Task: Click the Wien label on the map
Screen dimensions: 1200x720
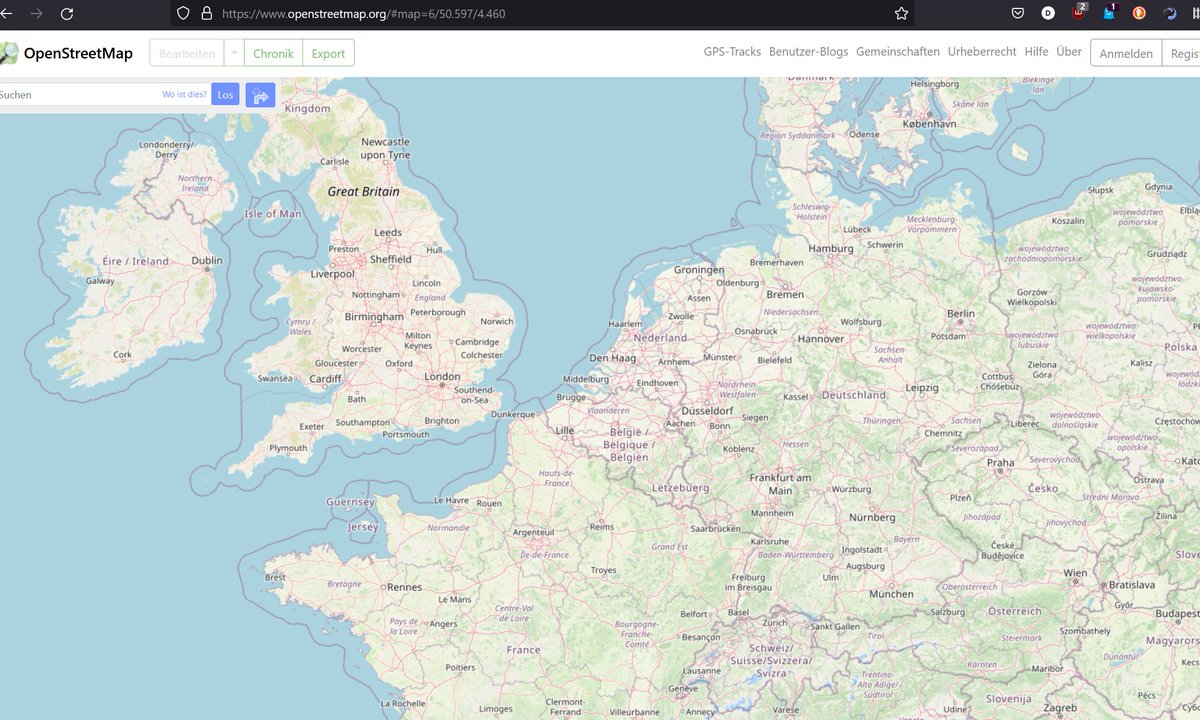Action: click(1075, 574)
